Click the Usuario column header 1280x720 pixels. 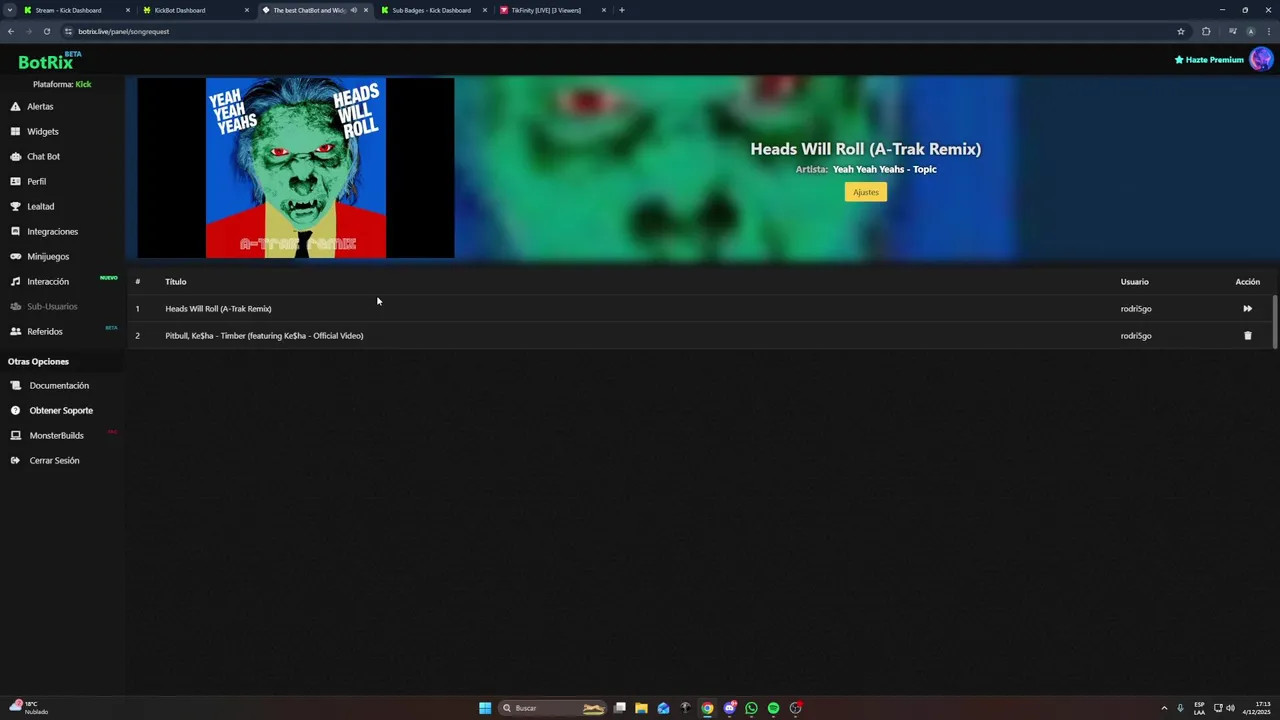pyautogui.click(x=1134, y=281)
